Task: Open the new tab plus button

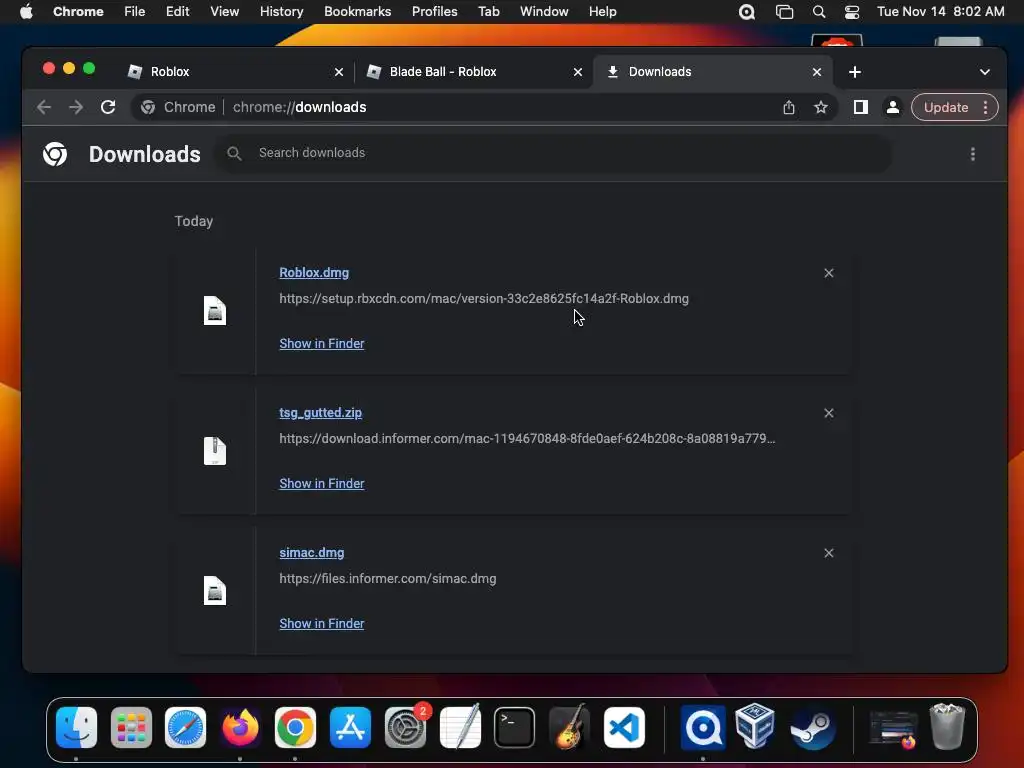Action: click(x=855, y=72)
